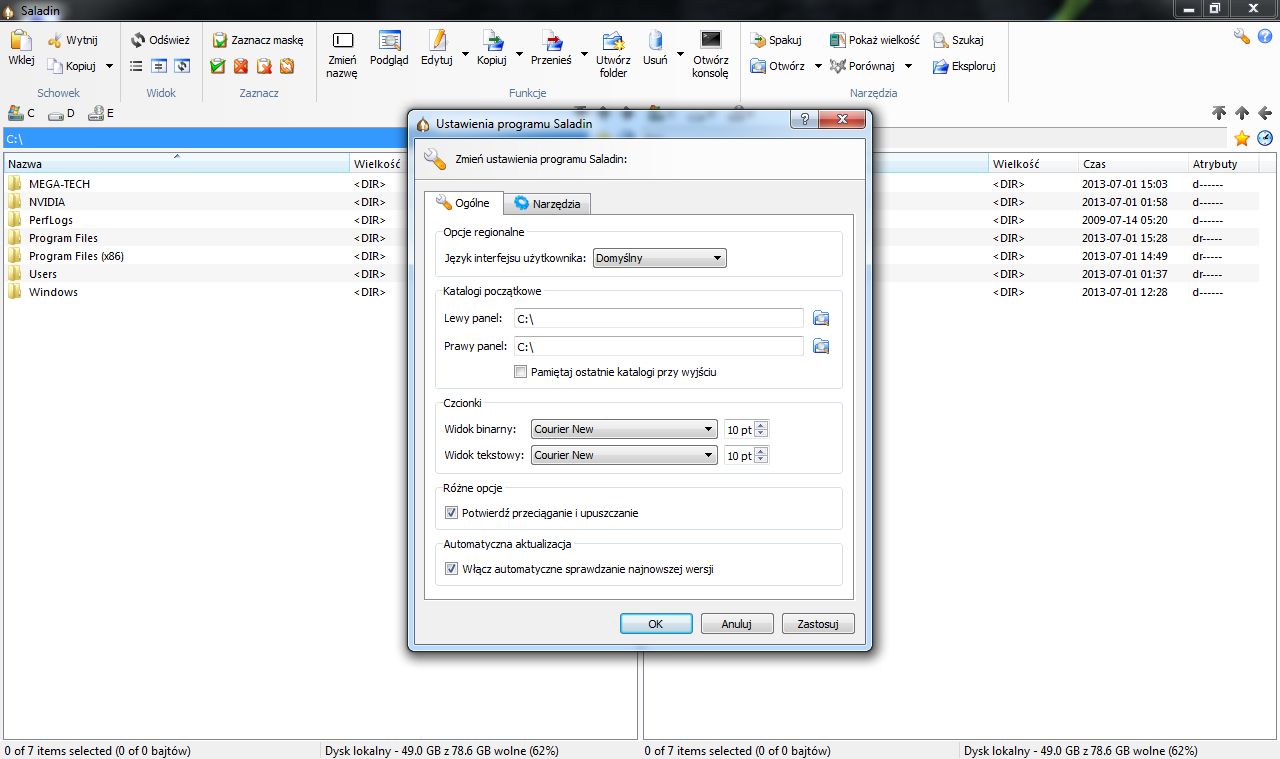Image resolution: width=1280 pixels, height=759 pixels.
Task: Browse folder for Lewy panel
Action: tap(821, 318)
